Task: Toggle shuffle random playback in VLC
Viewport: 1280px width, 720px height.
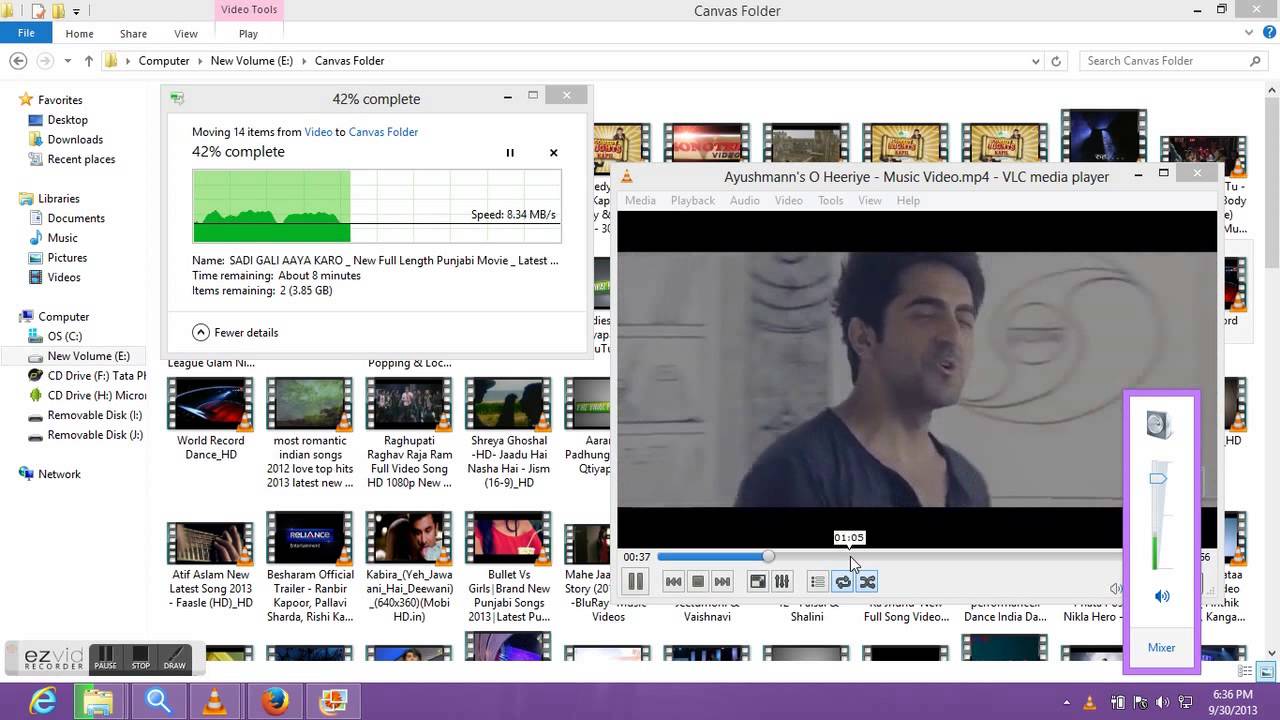Action: [x=867, y=581]
